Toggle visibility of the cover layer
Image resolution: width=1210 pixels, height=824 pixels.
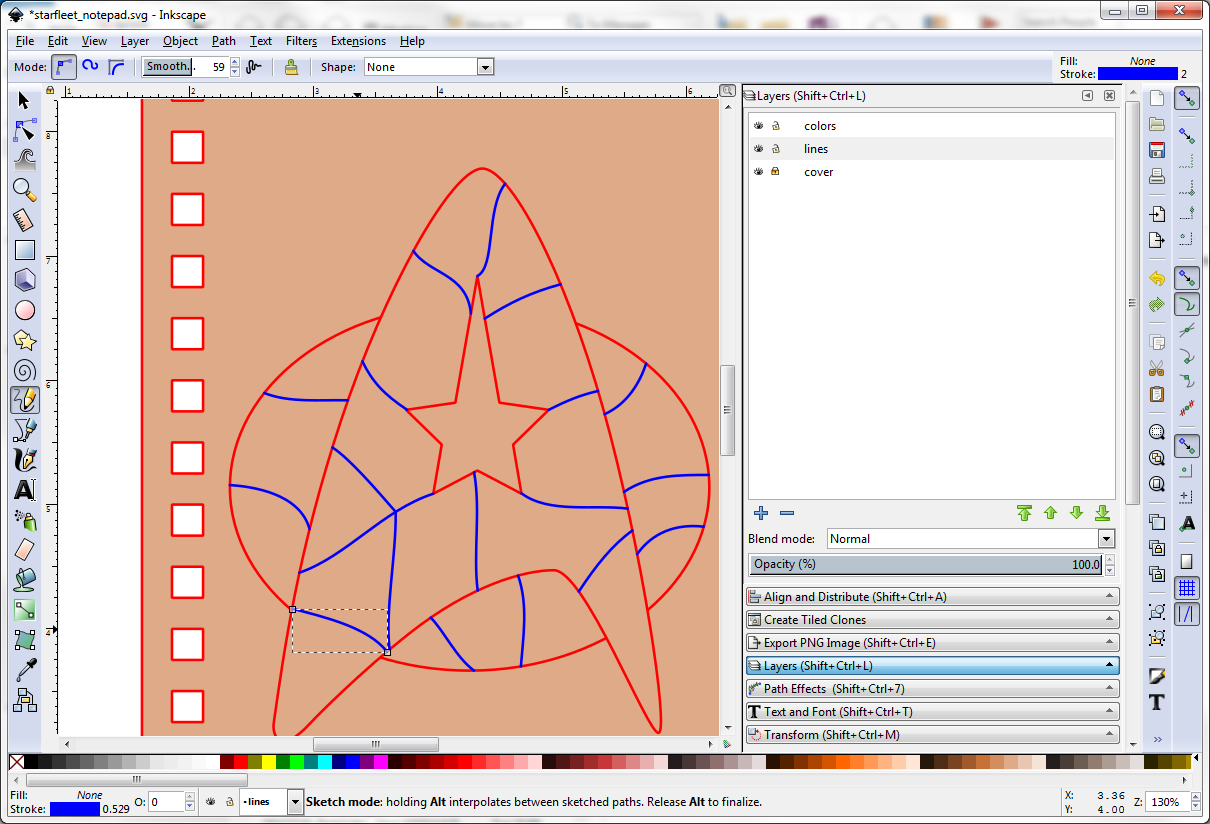tap(759, 172)
